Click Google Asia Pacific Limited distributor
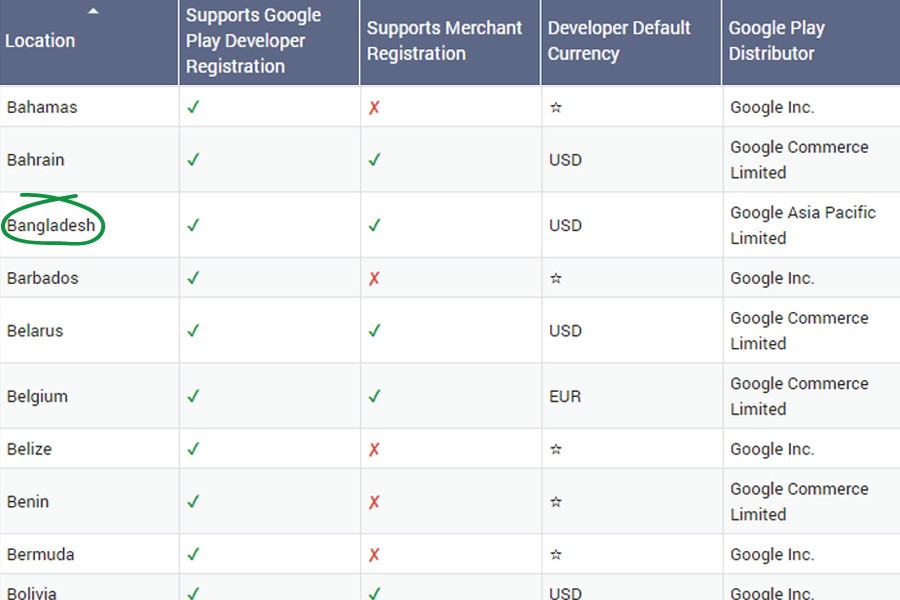Image resolution: width=900 pixels, height=600 pixels. click(802, 225)
